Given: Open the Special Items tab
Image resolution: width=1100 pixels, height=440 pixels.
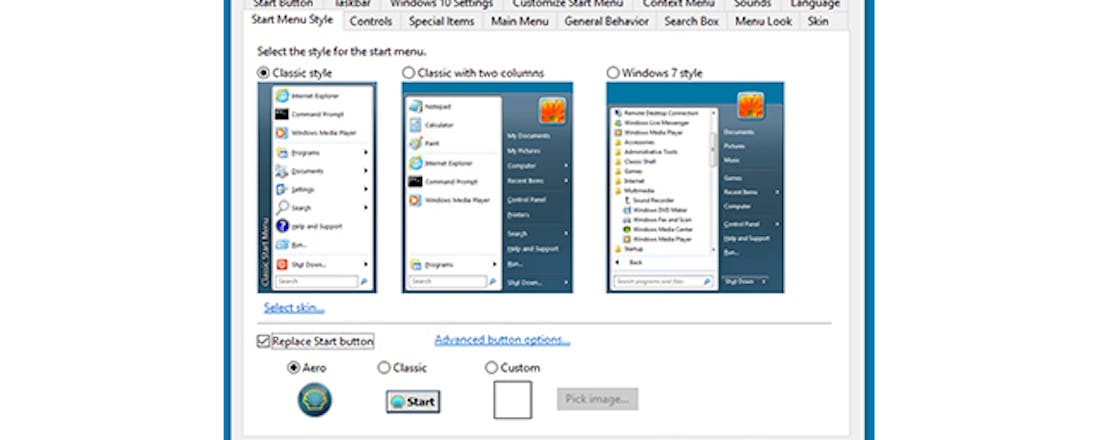Looking at the screenshot, I should [x=442, y=21].
